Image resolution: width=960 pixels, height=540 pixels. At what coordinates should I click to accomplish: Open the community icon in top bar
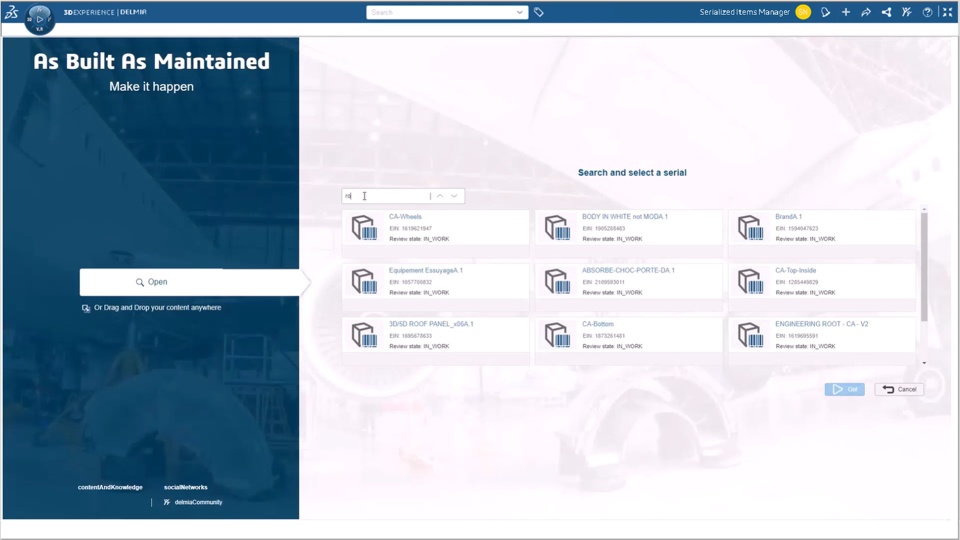tap(907, 12)
